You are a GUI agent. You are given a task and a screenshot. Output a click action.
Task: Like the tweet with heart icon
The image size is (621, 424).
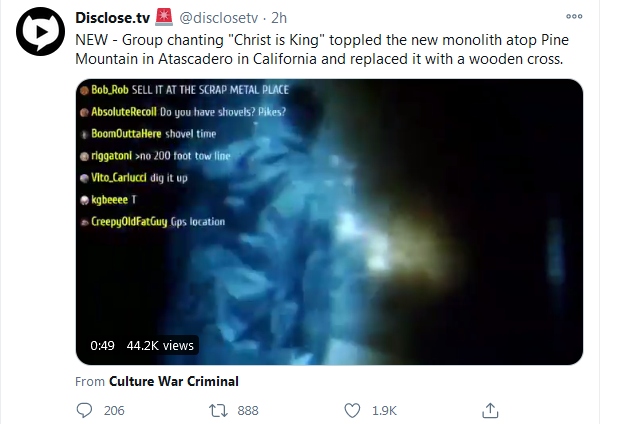[x=352, y=410]
